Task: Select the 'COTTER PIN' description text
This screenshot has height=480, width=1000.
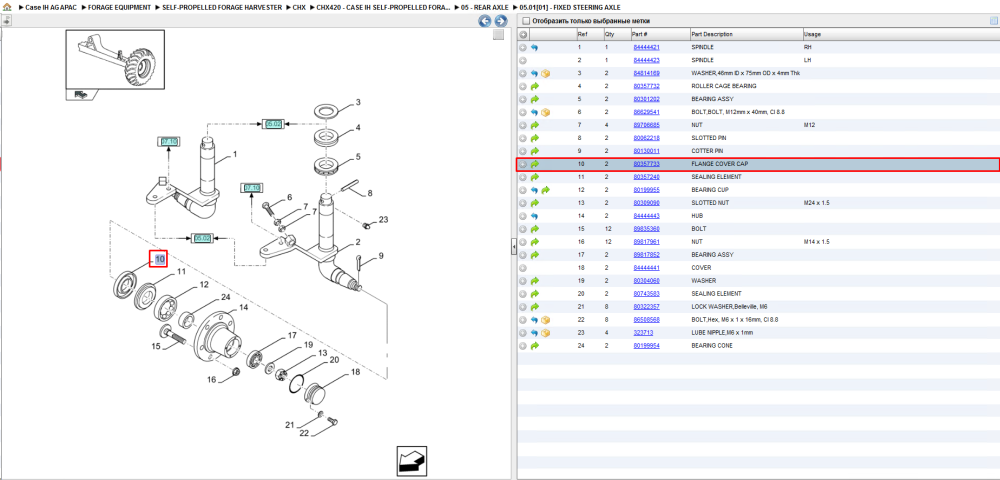Action: pos(707,151)
